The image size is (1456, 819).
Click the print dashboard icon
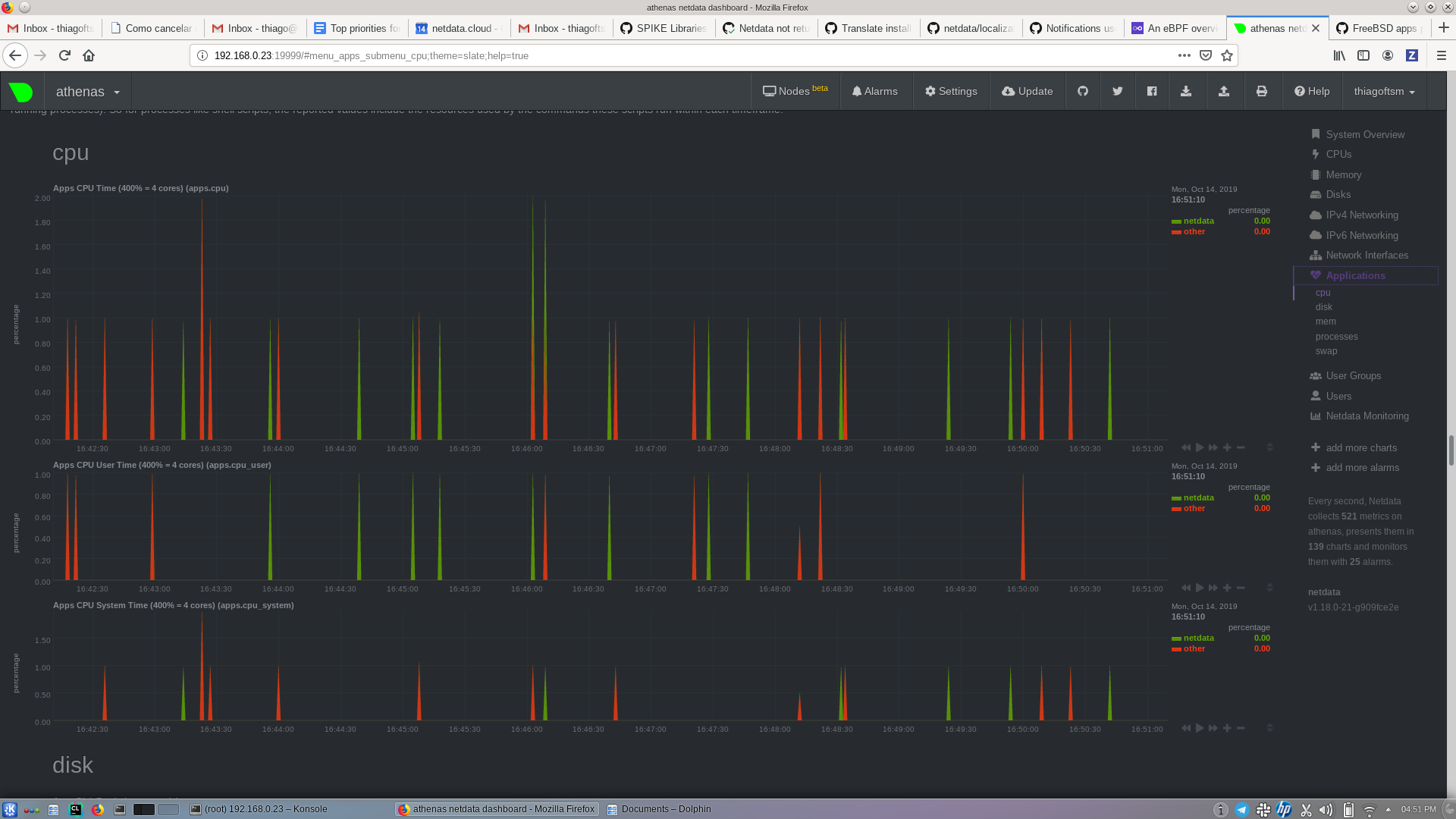click(1262, 91)
